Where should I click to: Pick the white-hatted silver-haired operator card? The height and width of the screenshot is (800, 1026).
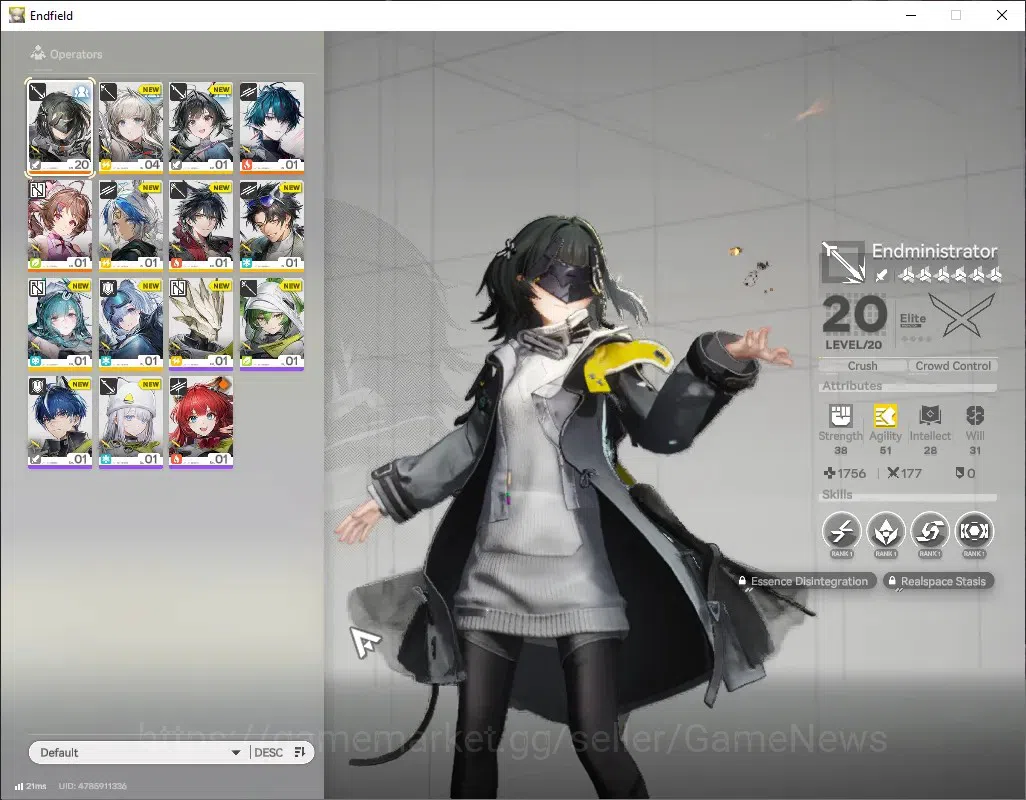(x=131, y=422)
